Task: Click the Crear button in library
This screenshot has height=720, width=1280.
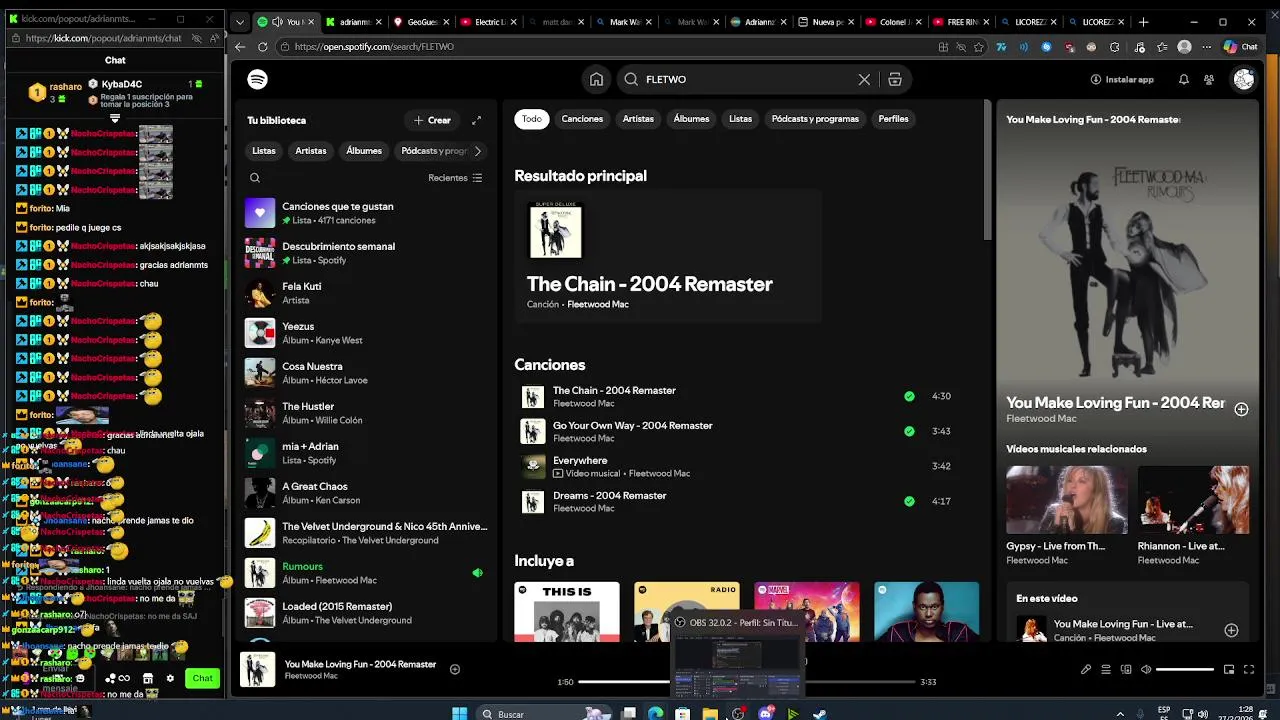Action: 432,120
